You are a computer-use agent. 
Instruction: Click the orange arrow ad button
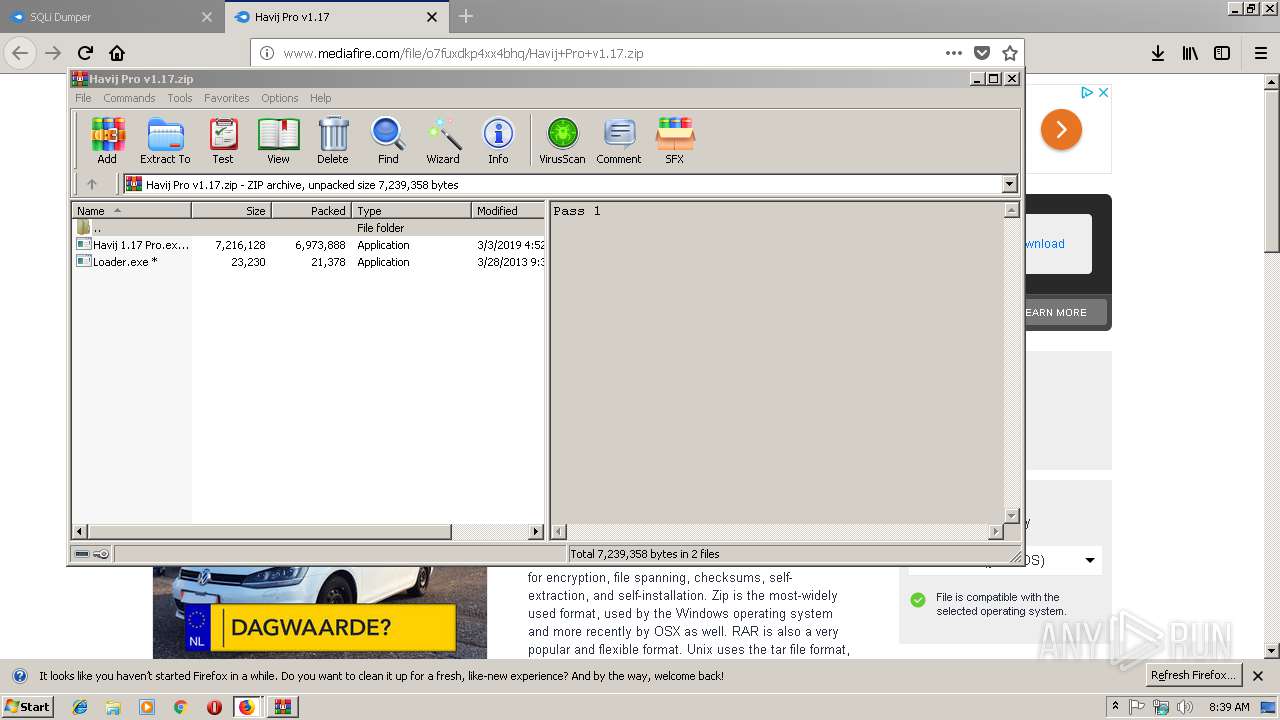click(1061, 130)
